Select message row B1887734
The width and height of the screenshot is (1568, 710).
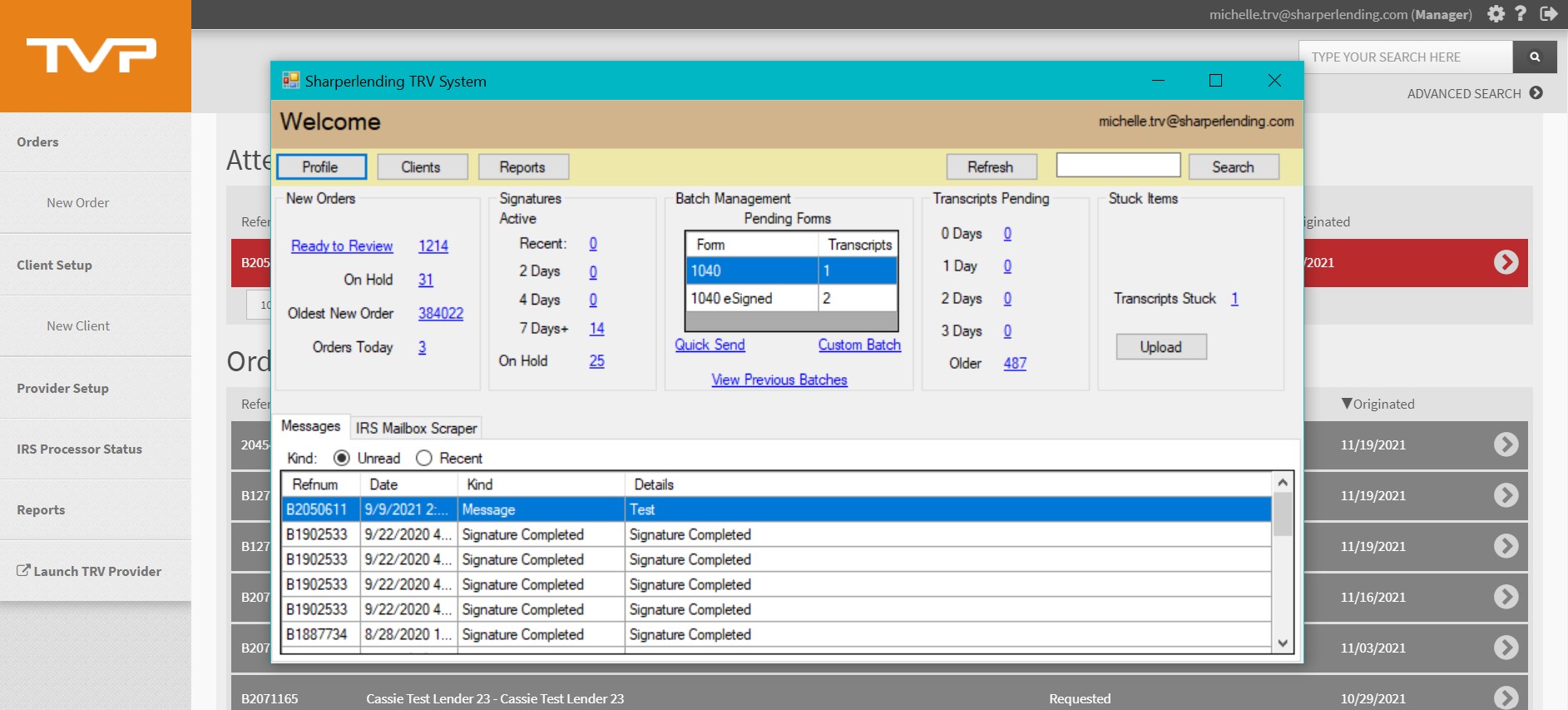point(777,634)
